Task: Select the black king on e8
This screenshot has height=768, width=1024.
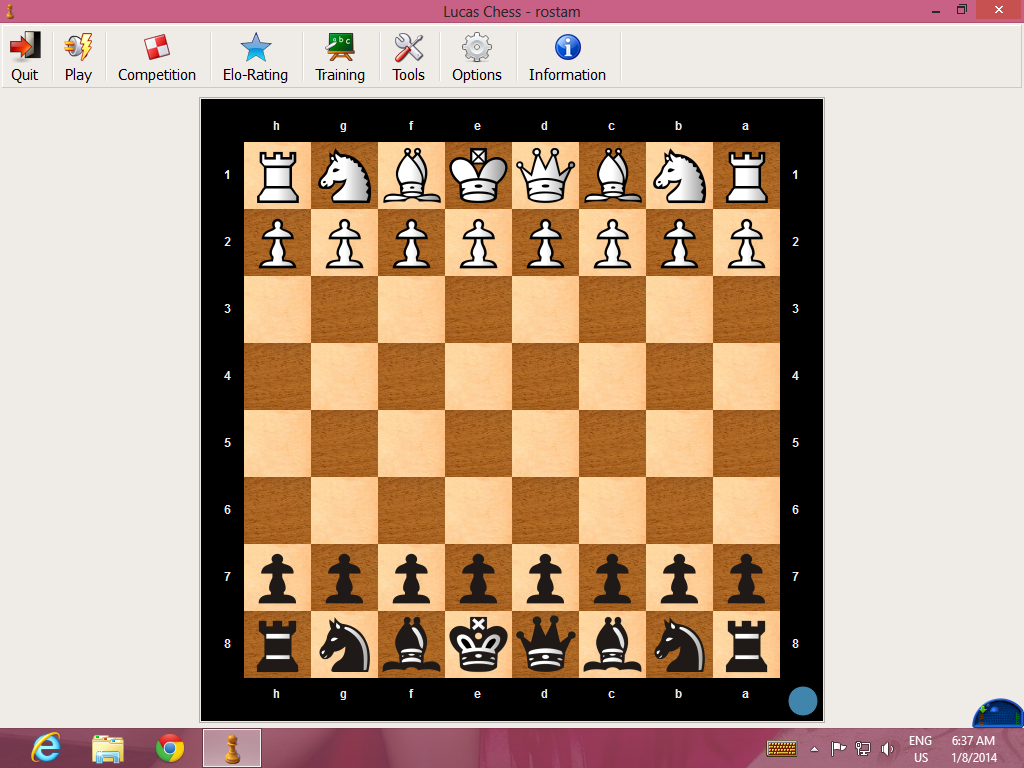Action: pos(478,645)
